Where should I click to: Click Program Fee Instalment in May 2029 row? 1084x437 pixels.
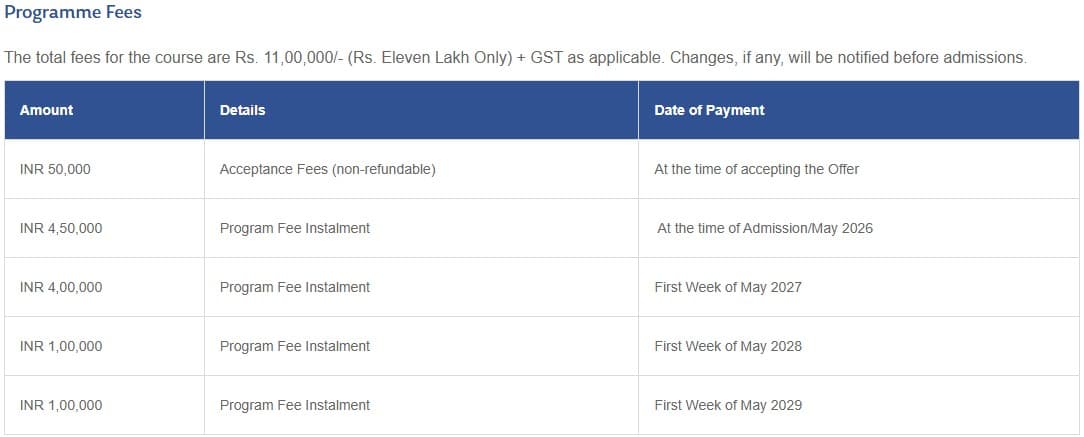(x=294, y=405)
